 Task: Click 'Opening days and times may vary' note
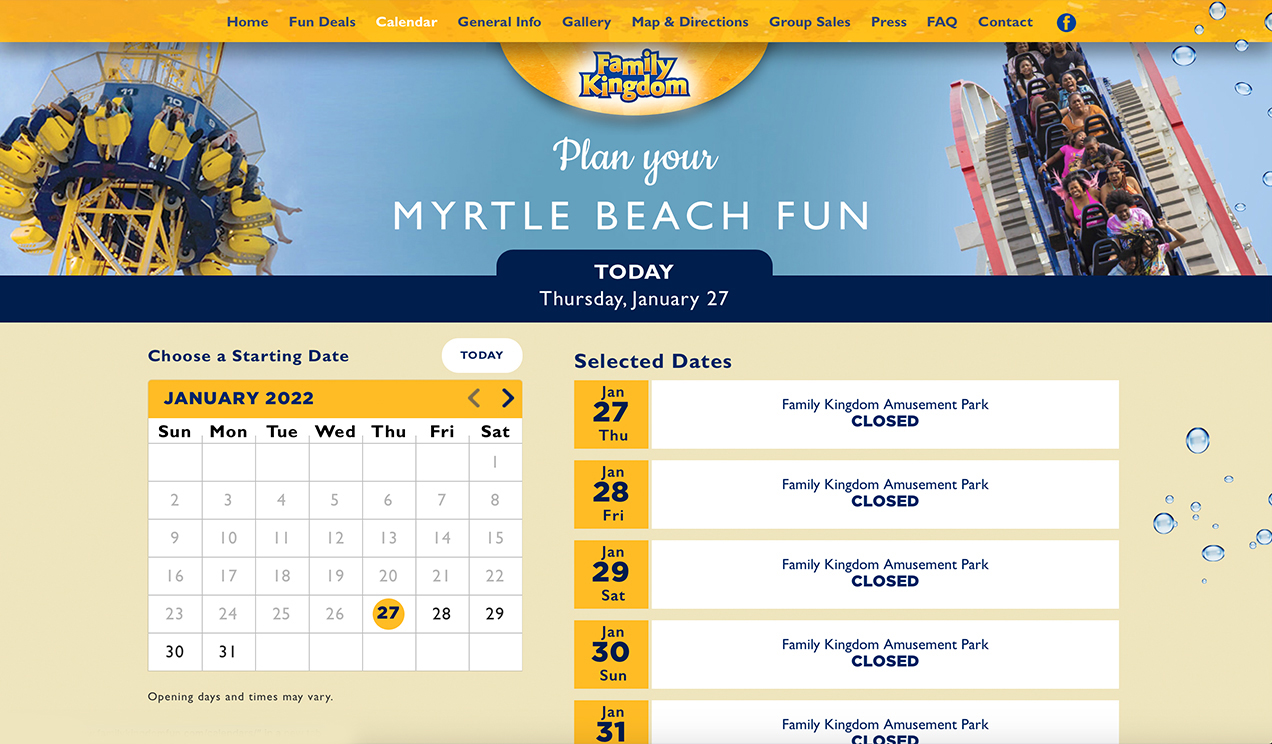240,697
